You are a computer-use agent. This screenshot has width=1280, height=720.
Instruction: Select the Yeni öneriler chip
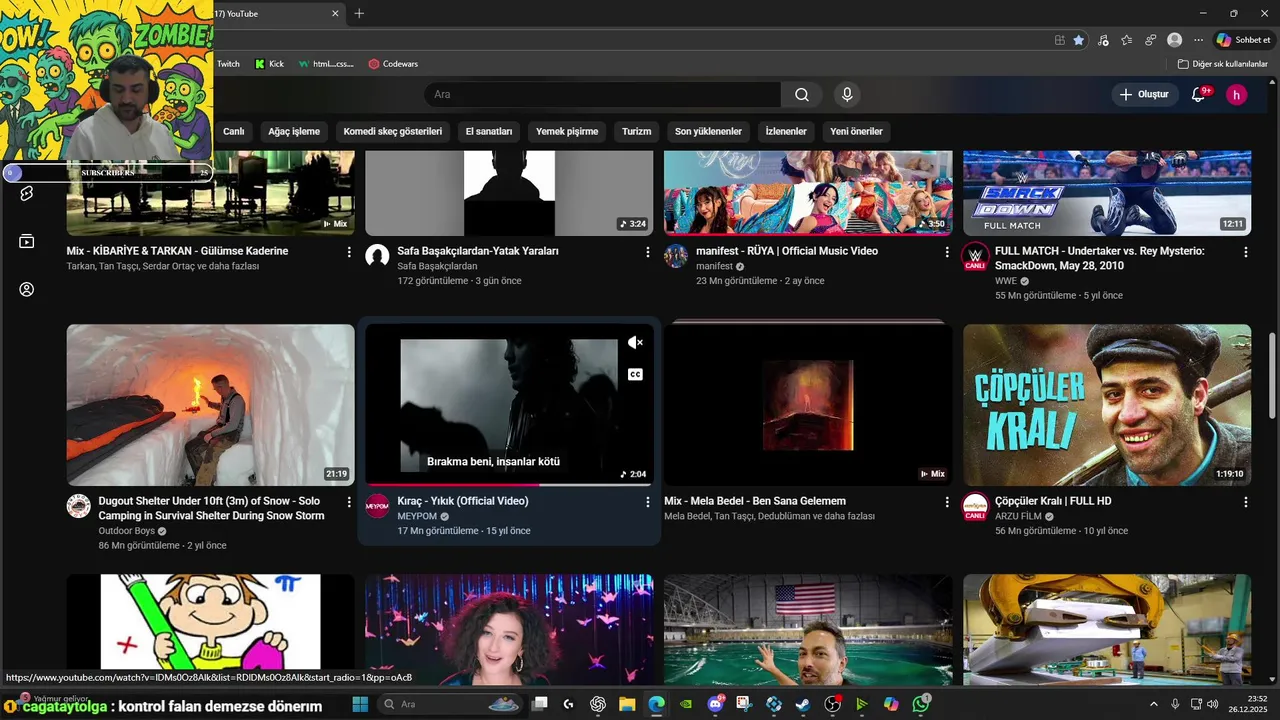[x=856, y=131]
